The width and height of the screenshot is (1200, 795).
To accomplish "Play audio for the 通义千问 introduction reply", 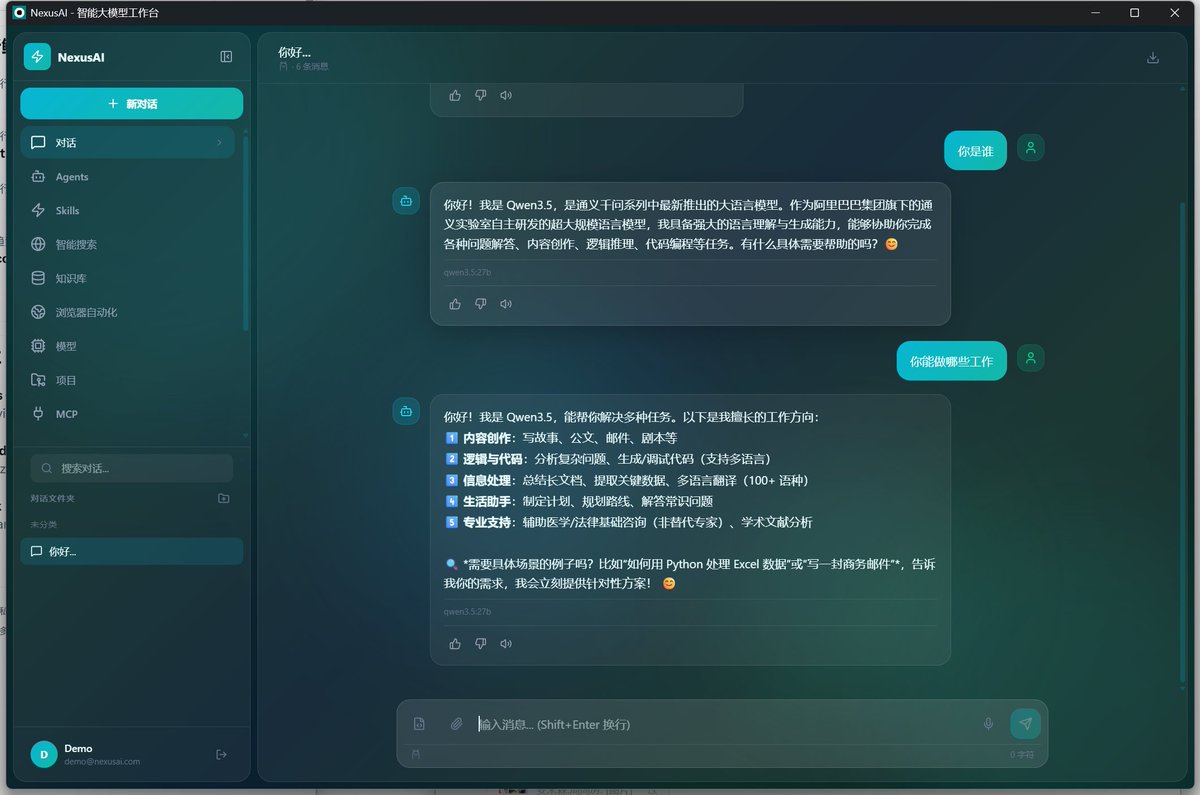I will pos(506,304).
